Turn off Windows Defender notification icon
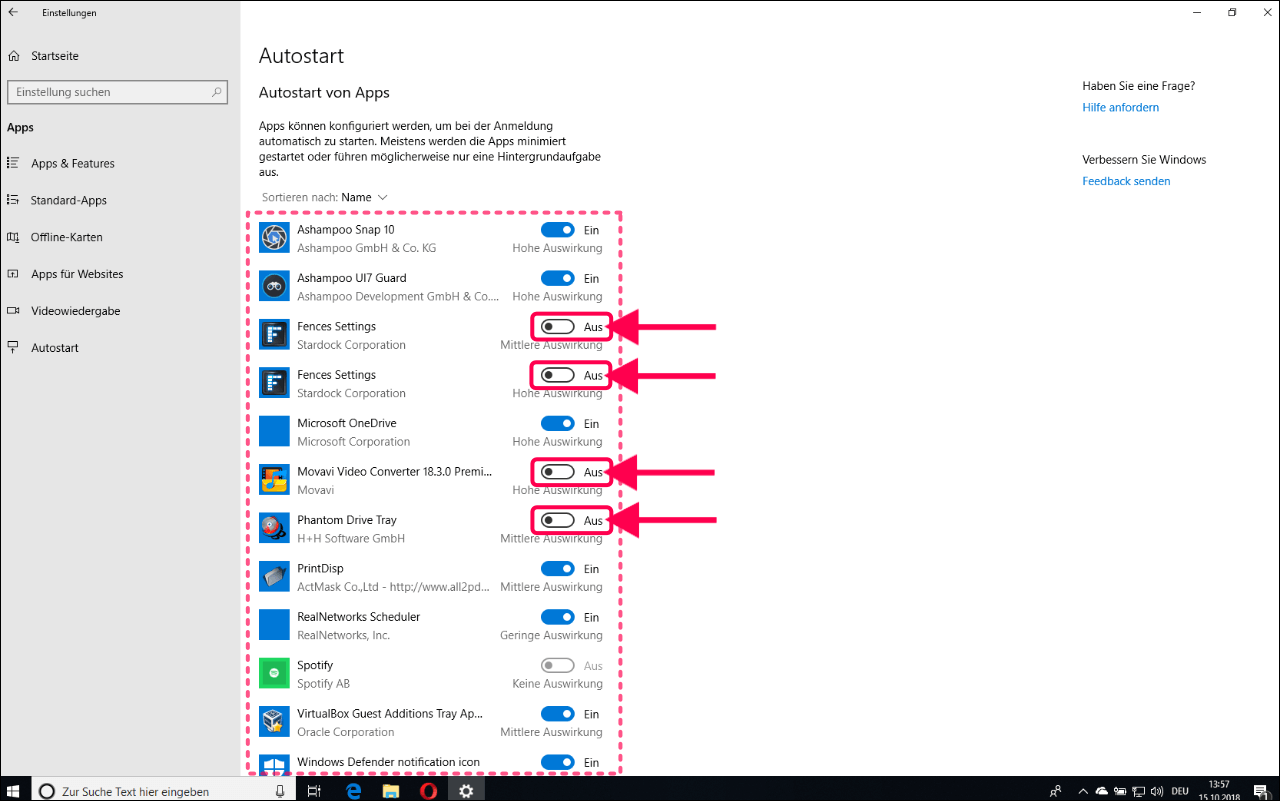 pyautogui.click(x=558, y=762)
